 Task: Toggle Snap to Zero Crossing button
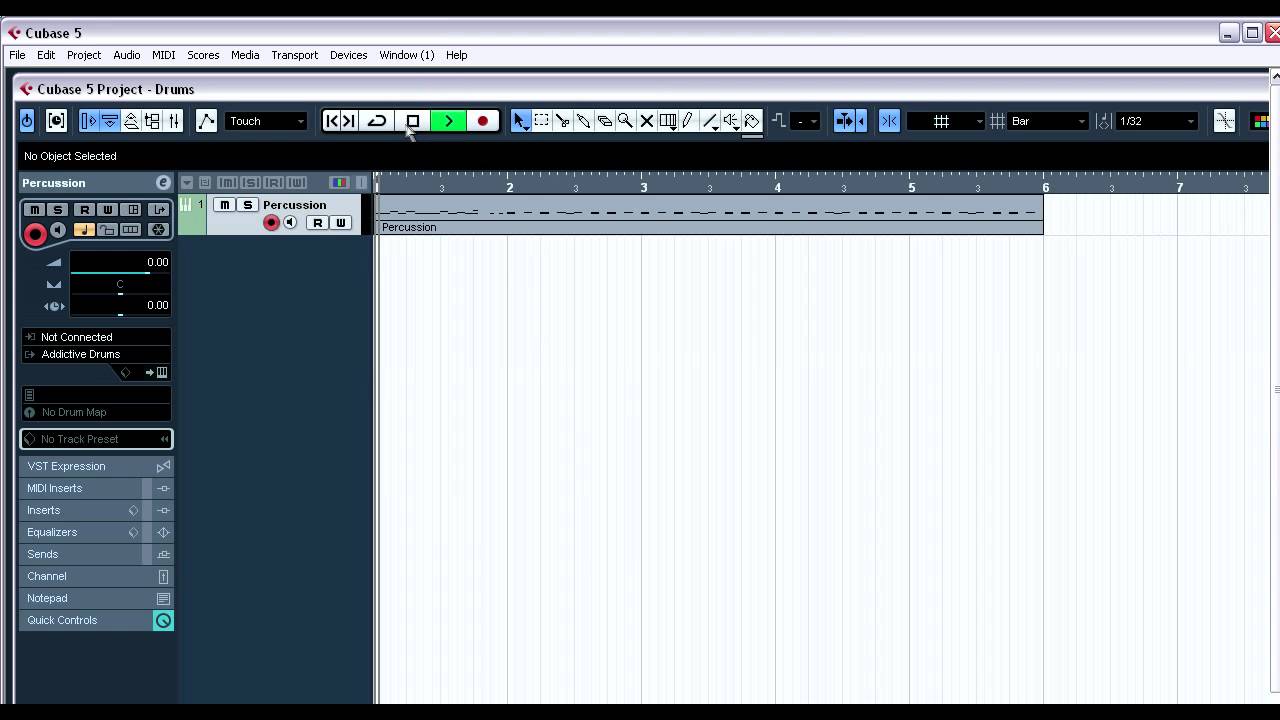1224,121
